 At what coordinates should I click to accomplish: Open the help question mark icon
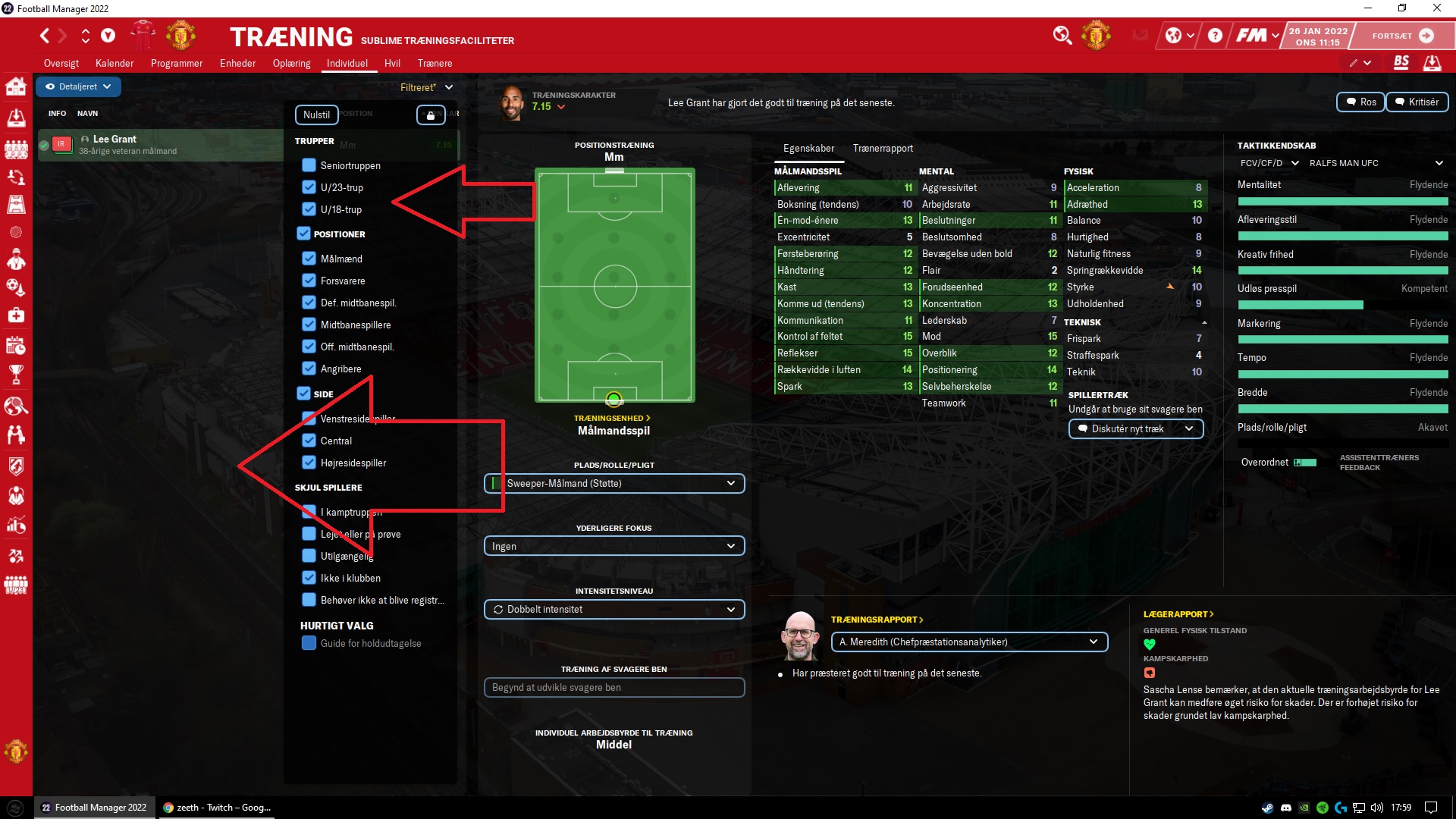pyautogui.click(x=1215, y=36)
